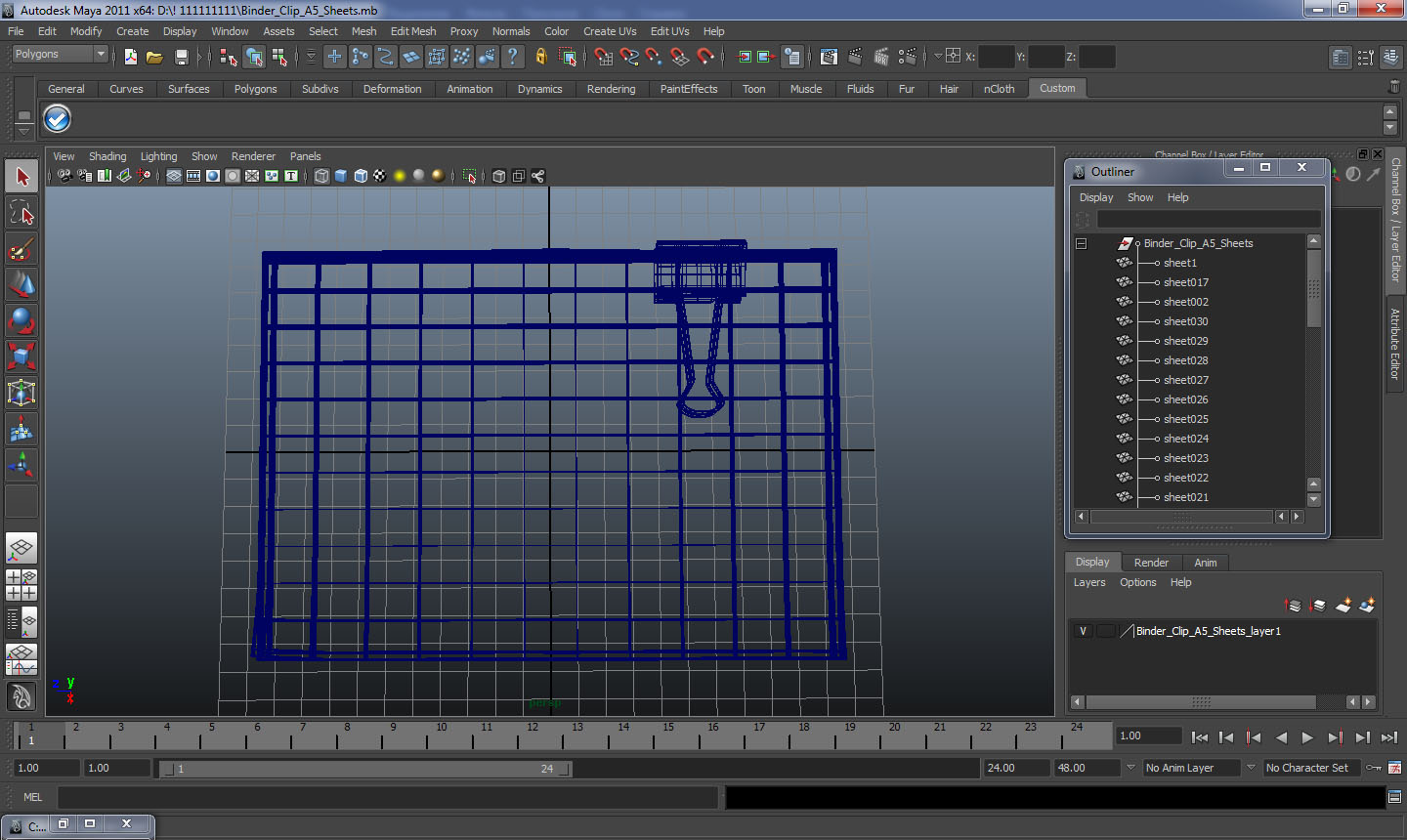The width and height of the screenshot is (1407, 840).
Task: Click the Select camera icon in viewport toolbar
Action: (64, 176)
